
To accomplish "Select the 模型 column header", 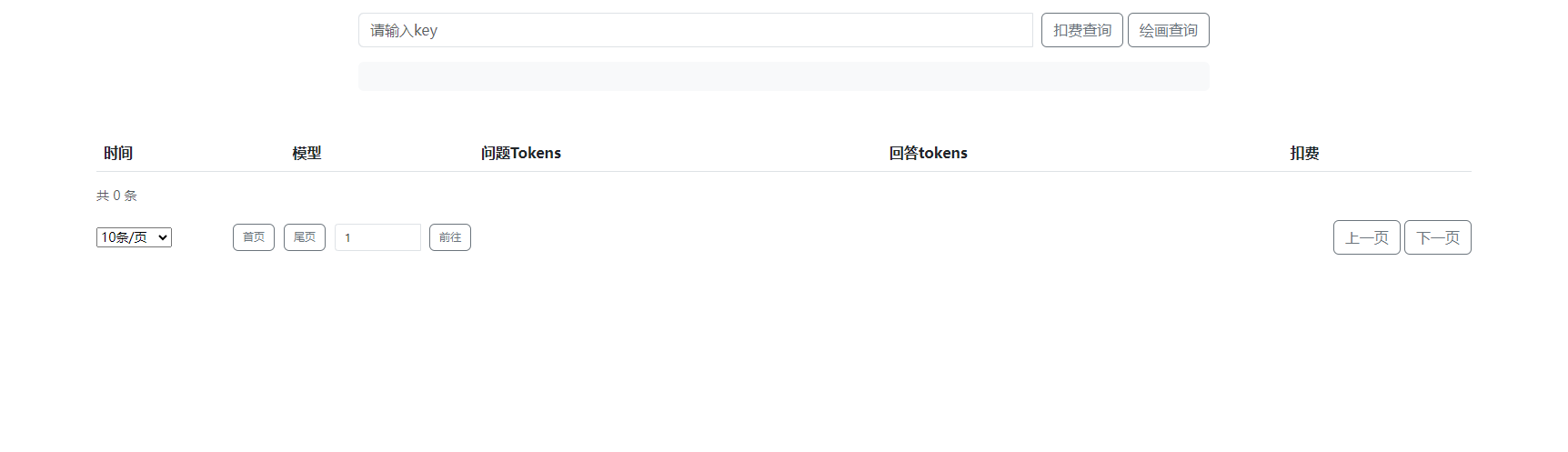I will (307, 153).
